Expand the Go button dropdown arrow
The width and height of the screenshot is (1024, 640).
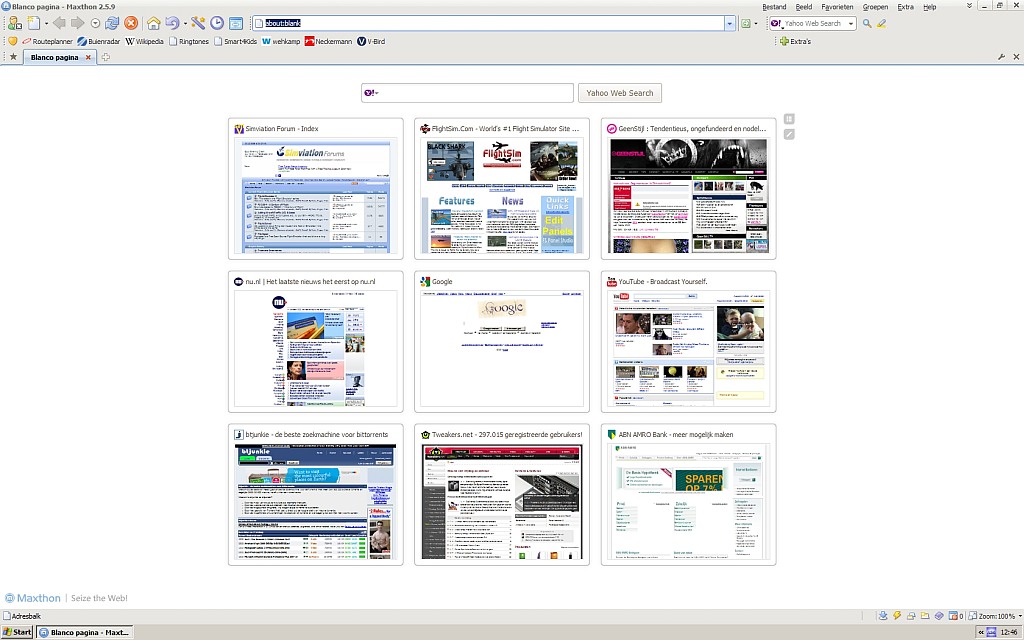click(756, 24)
